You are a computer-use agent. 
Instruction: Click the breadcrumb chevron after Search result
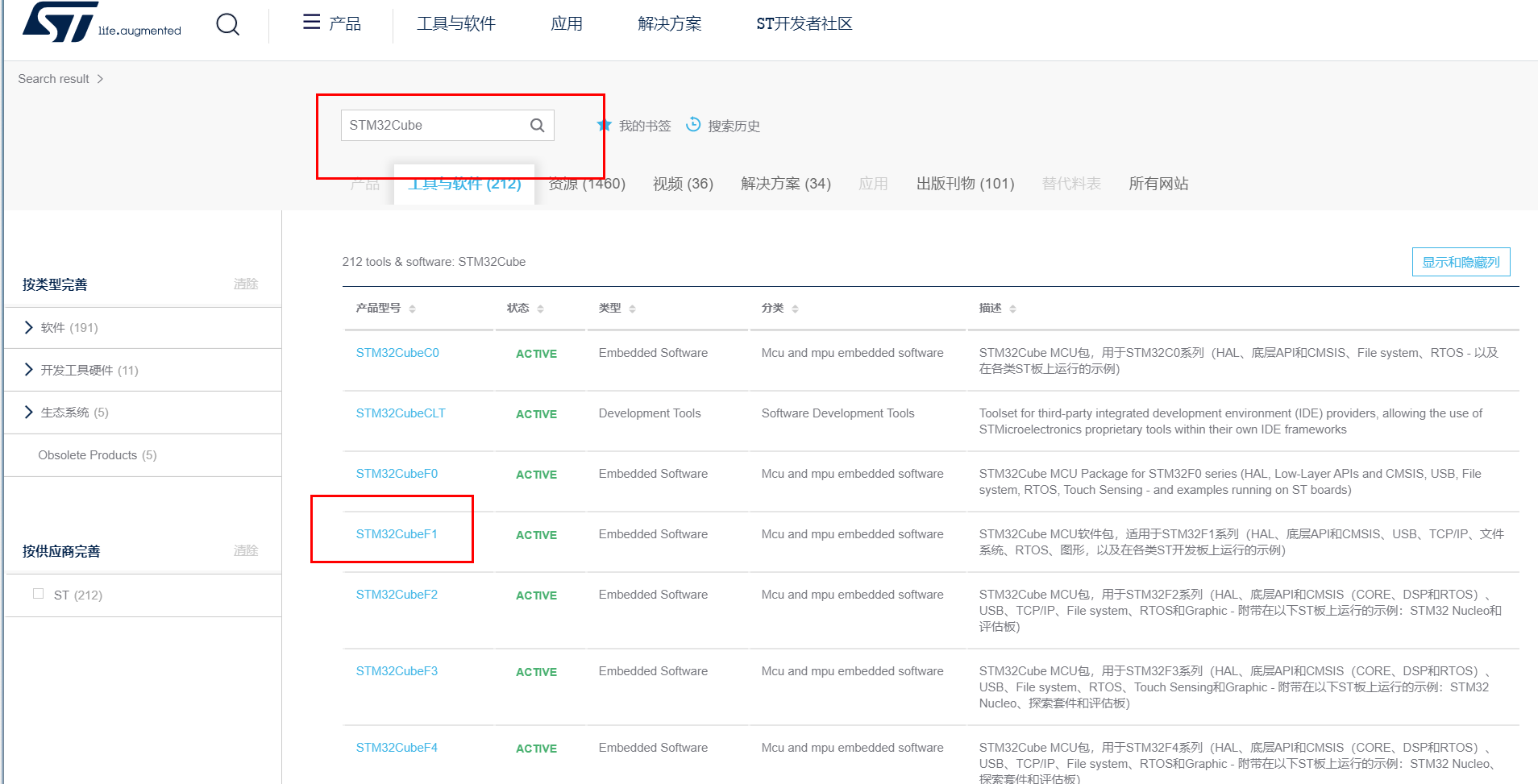click(100, 79)
